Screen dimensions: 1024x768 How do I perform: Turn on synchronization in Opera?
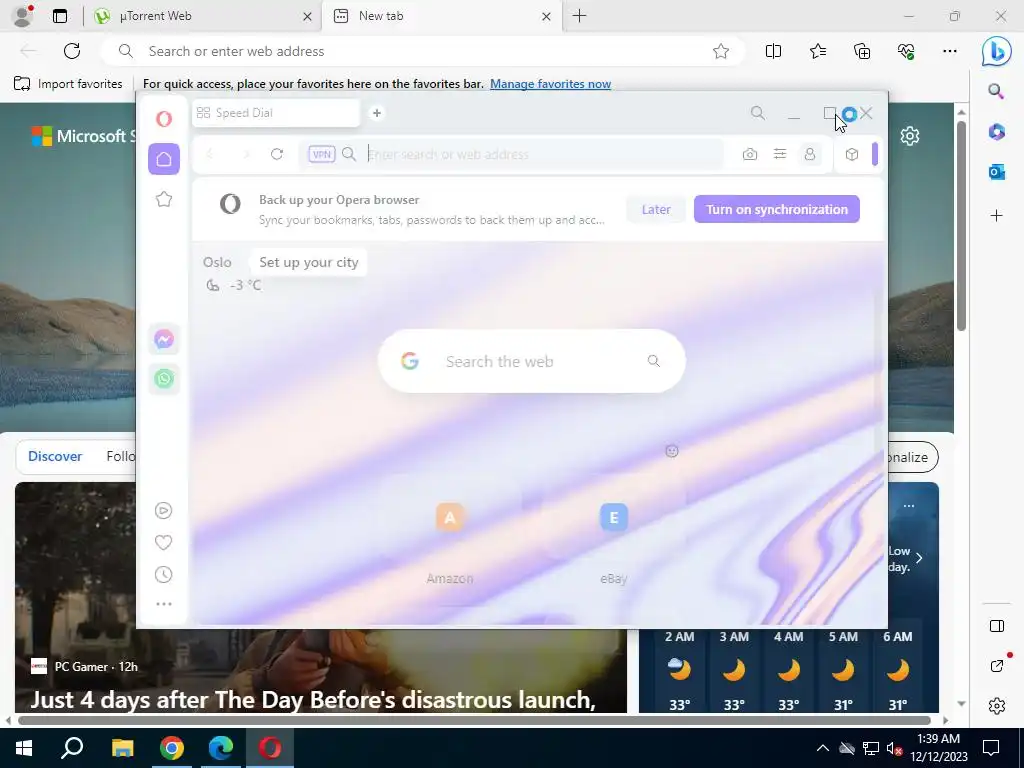coord(776,209)
